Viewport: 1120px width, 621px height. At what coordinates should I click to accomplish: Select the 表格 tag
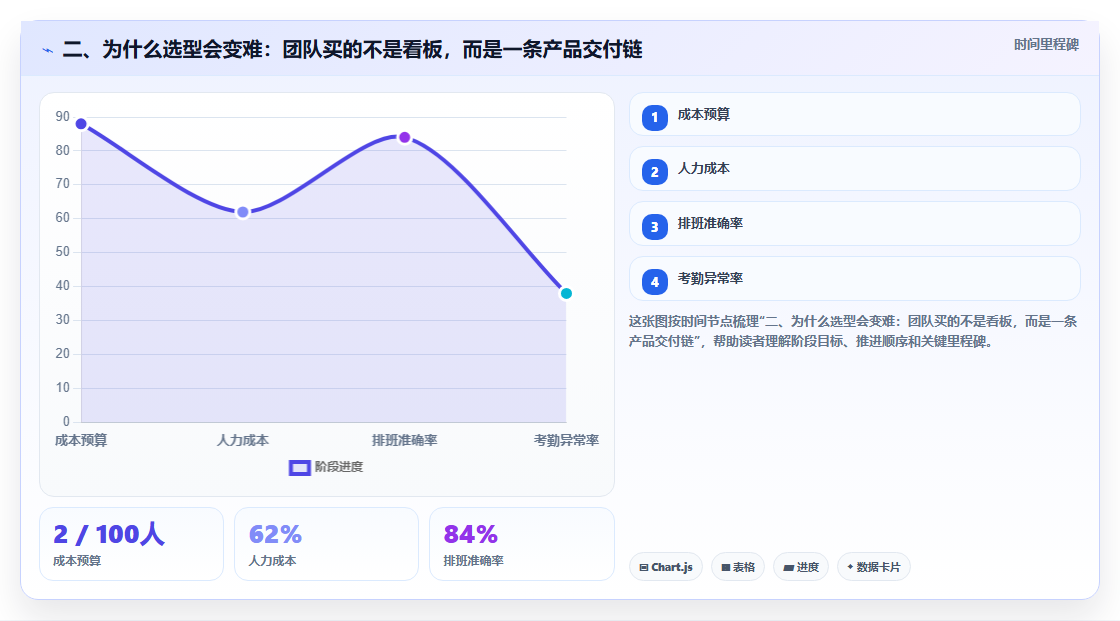click(738, 567)
